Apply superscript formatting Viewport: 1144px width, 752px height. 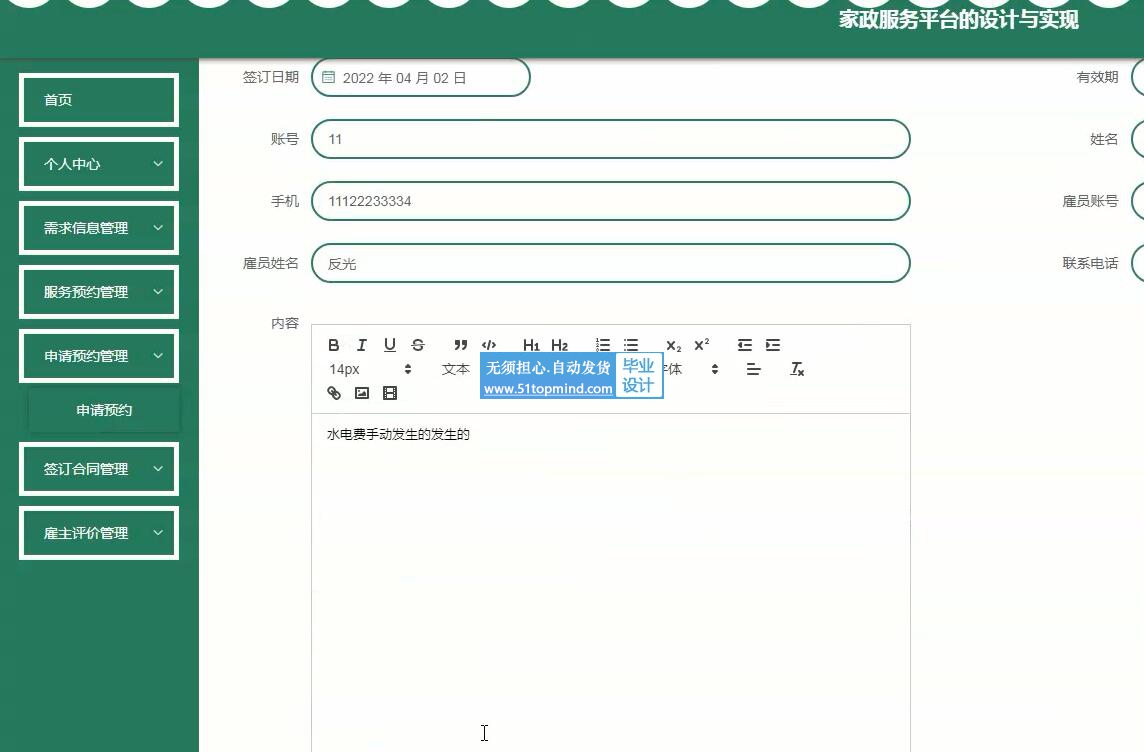point(702,345)
